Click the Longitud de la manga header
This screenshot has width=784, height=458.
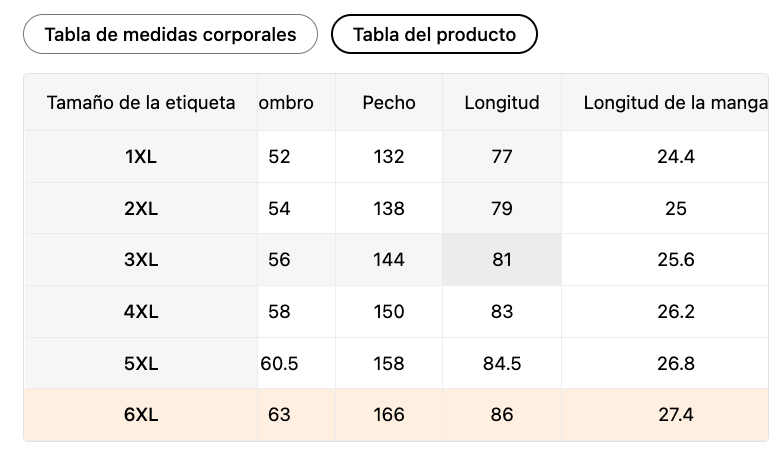point(675,102)
